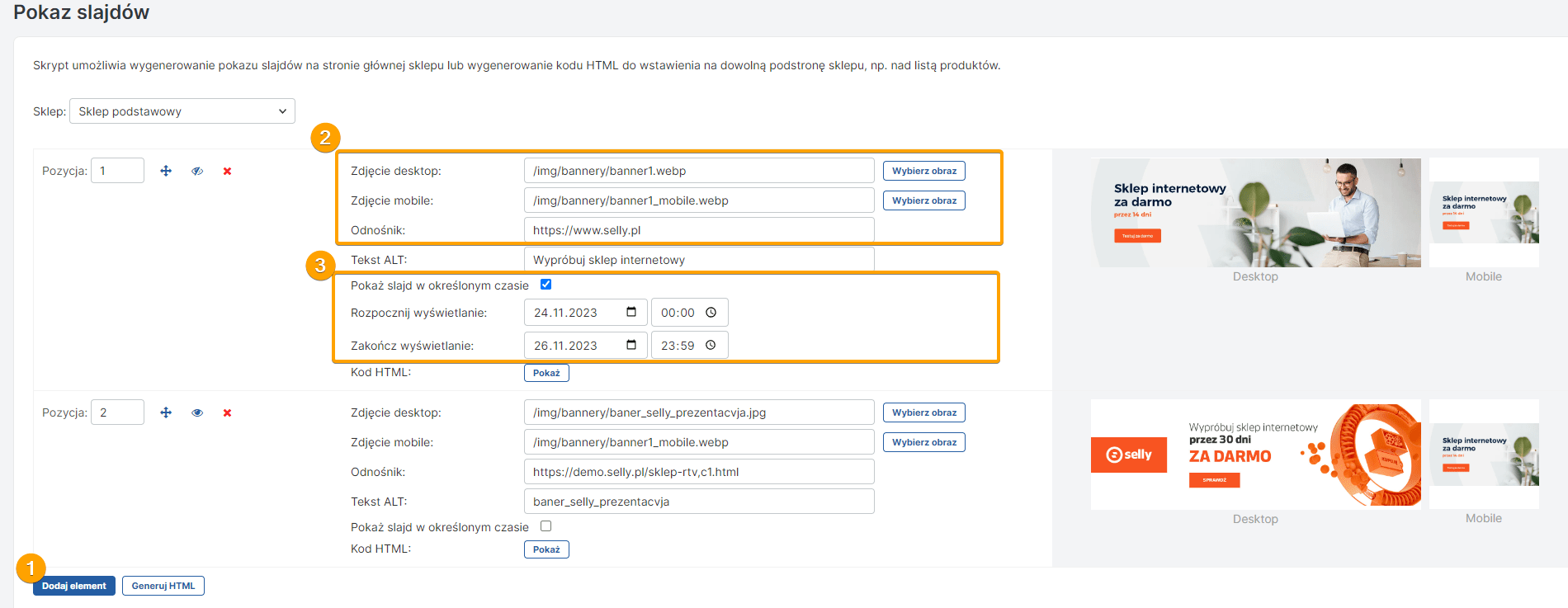The height and width of the screenshot is (608, 1568).
Task: Edit ALT text Wypróbuj sklep internetowy
Action: [x=699, y=260]
